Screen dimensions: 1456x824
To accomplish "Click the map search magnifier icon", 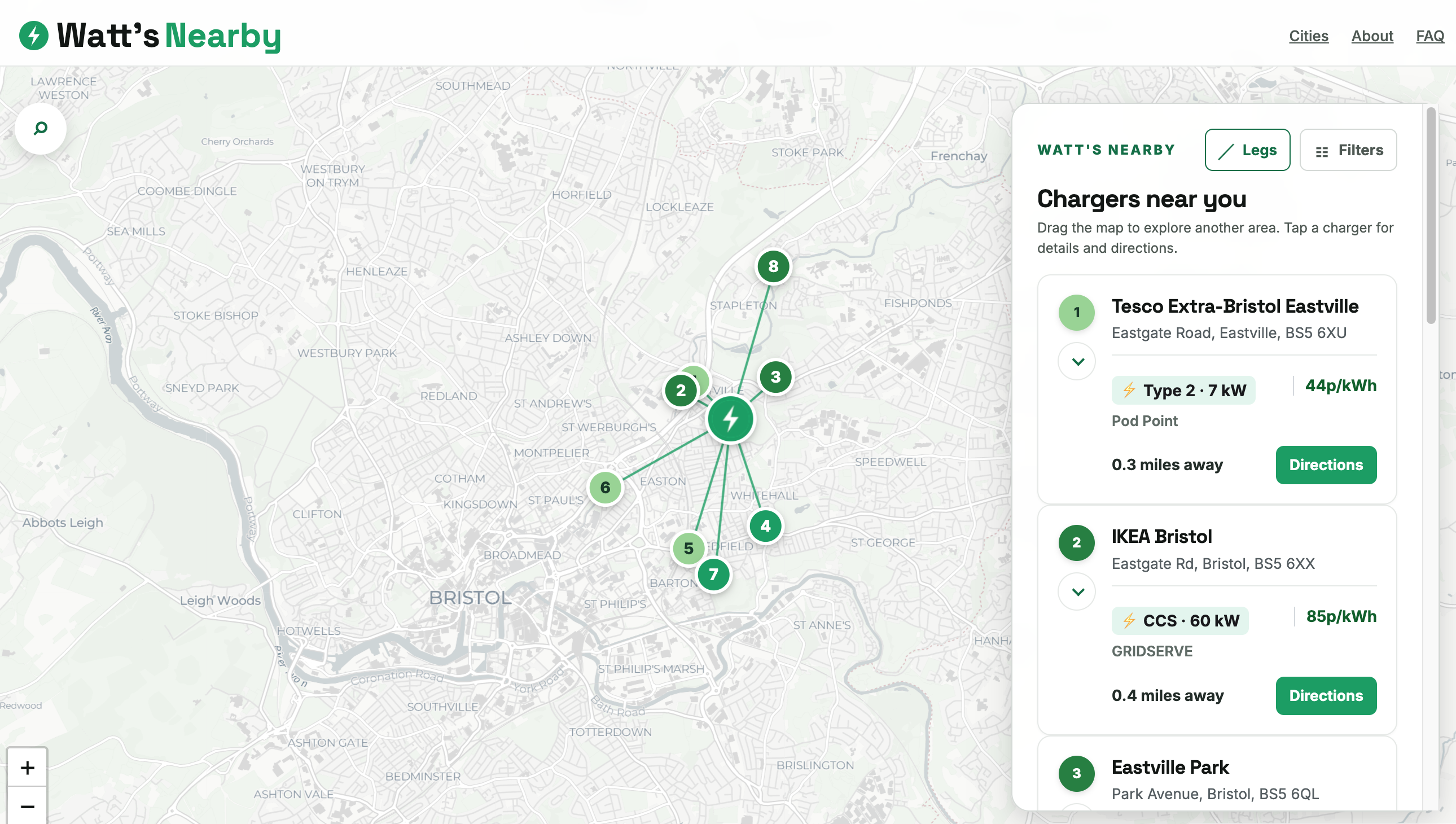I will coord(40,129).
